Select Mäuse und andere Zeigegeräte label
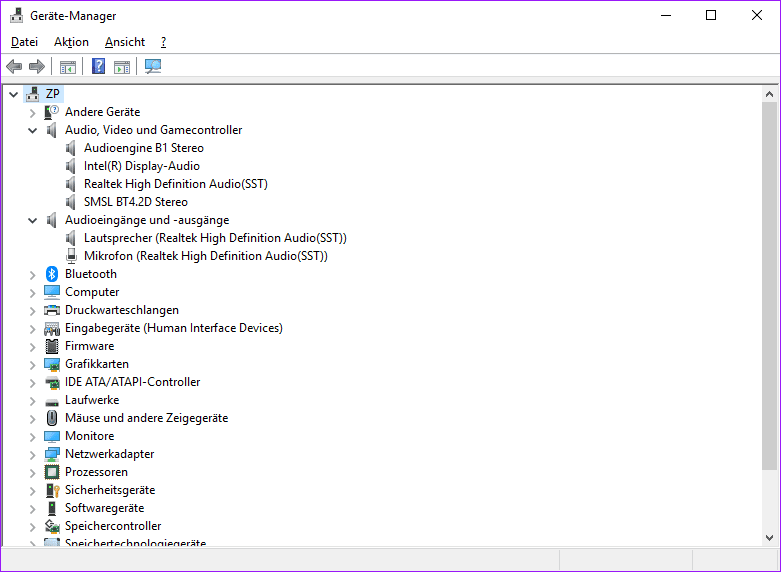The width and height of the screenshot is (781, 572). click(146, 418)
